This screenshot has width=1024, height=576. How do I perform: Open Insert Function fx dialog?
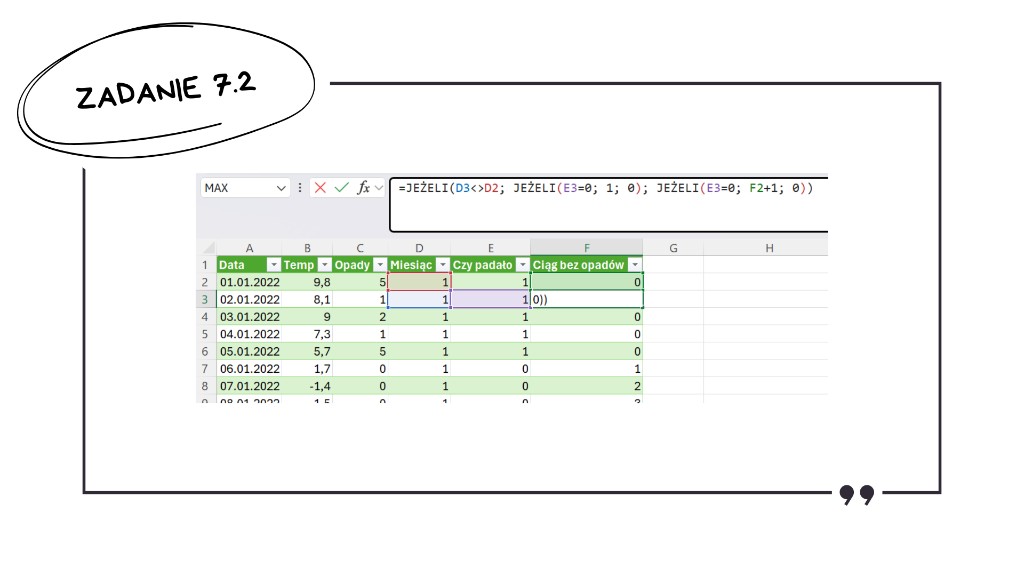point(363,188)
